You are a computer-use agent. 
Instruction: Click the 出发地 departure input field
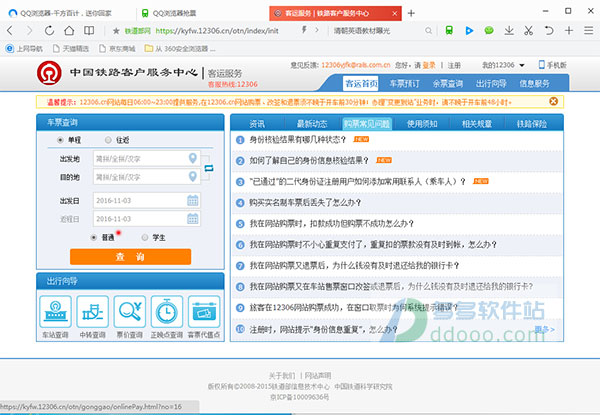[x=147, y=158]
